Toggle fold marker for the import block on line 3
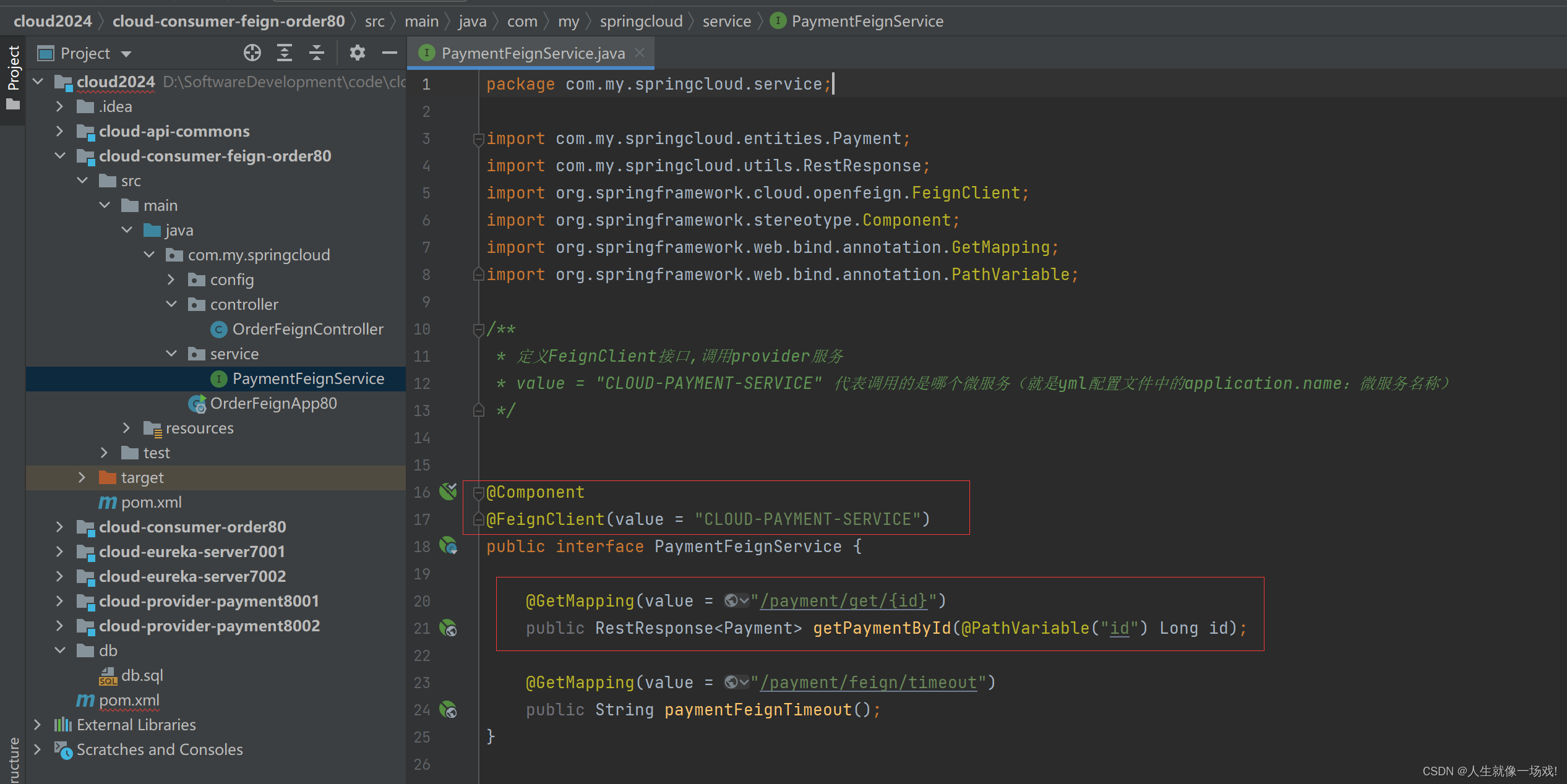This screenshot has width=1567, height=784. point(478,139)
